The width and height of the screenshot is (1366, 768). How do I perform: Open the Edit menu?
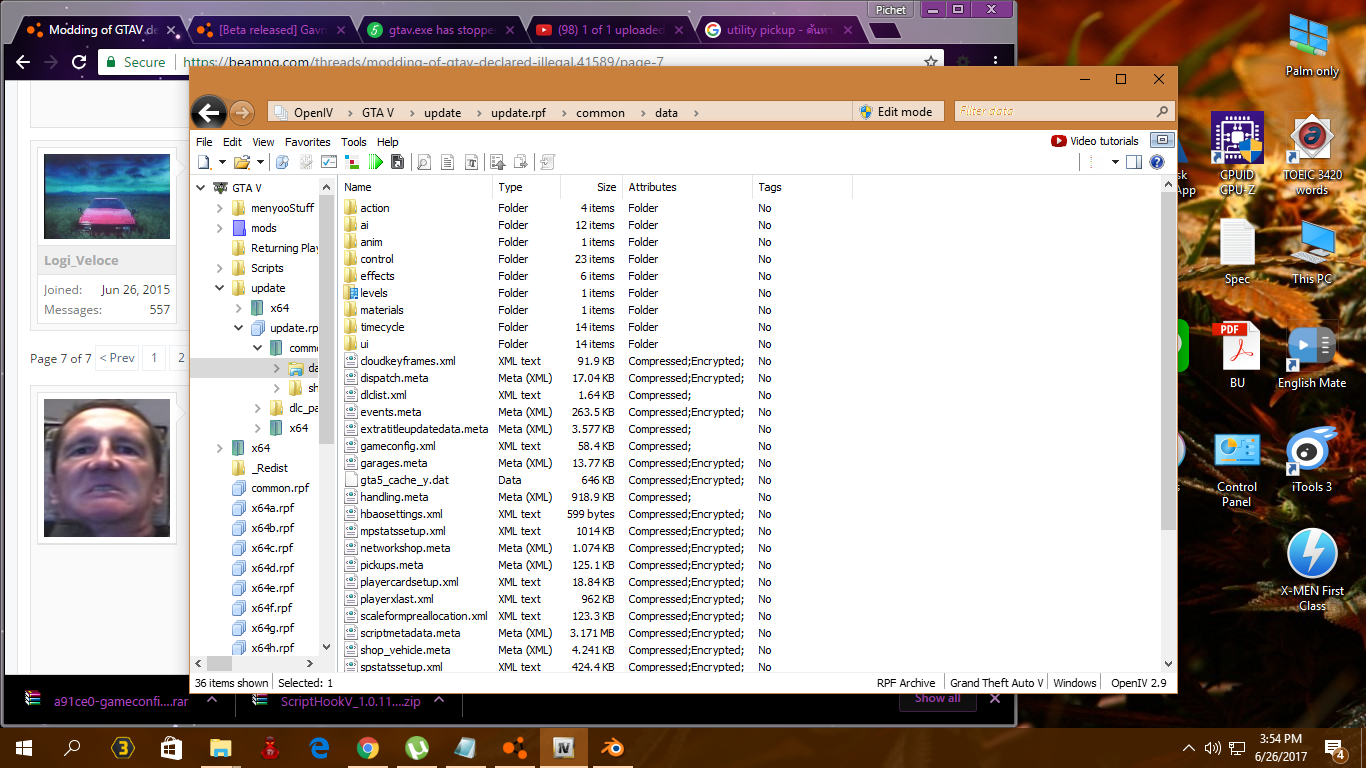(232, 142)
